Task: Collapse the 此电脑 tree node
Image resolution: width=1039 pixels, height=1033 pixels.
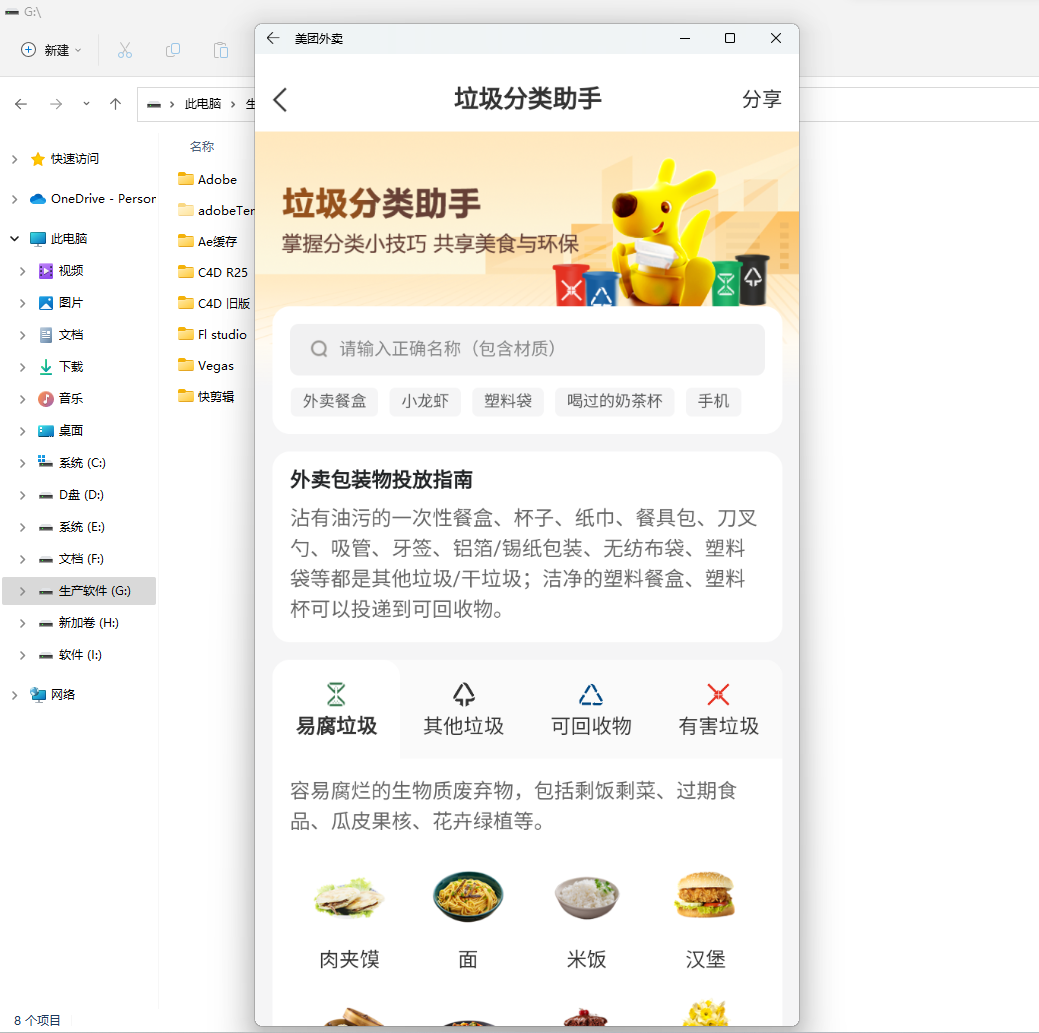Action: tap(15, 239)
